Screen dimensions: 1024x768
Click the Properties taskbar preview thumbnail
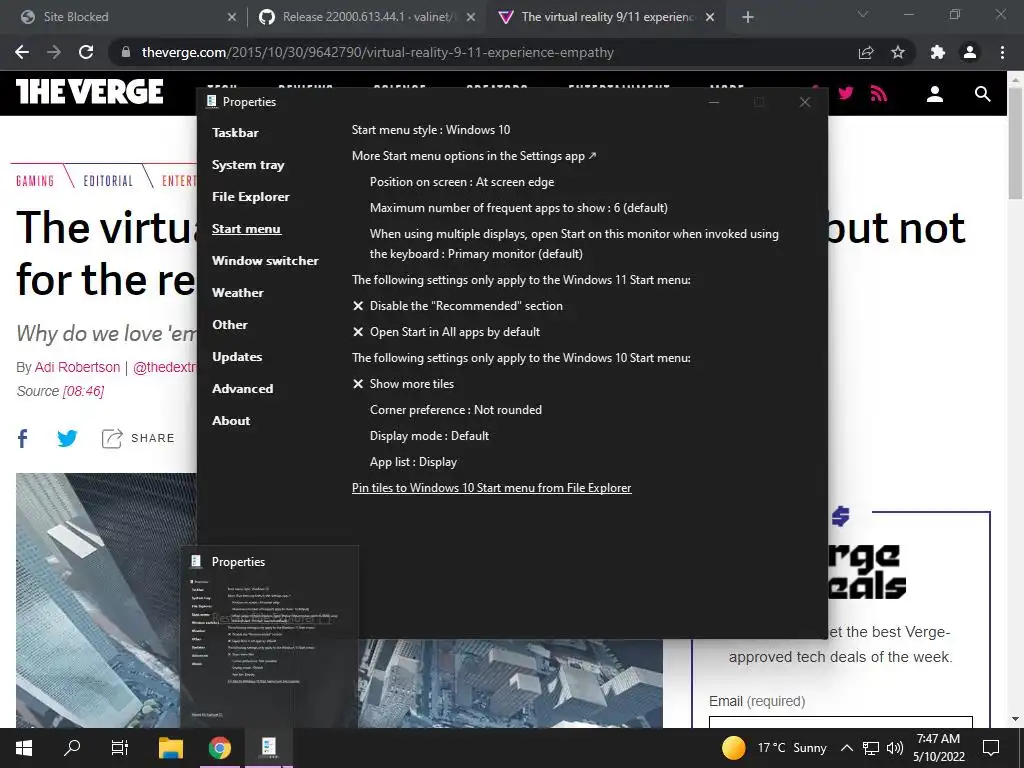[x=269, y=636]
